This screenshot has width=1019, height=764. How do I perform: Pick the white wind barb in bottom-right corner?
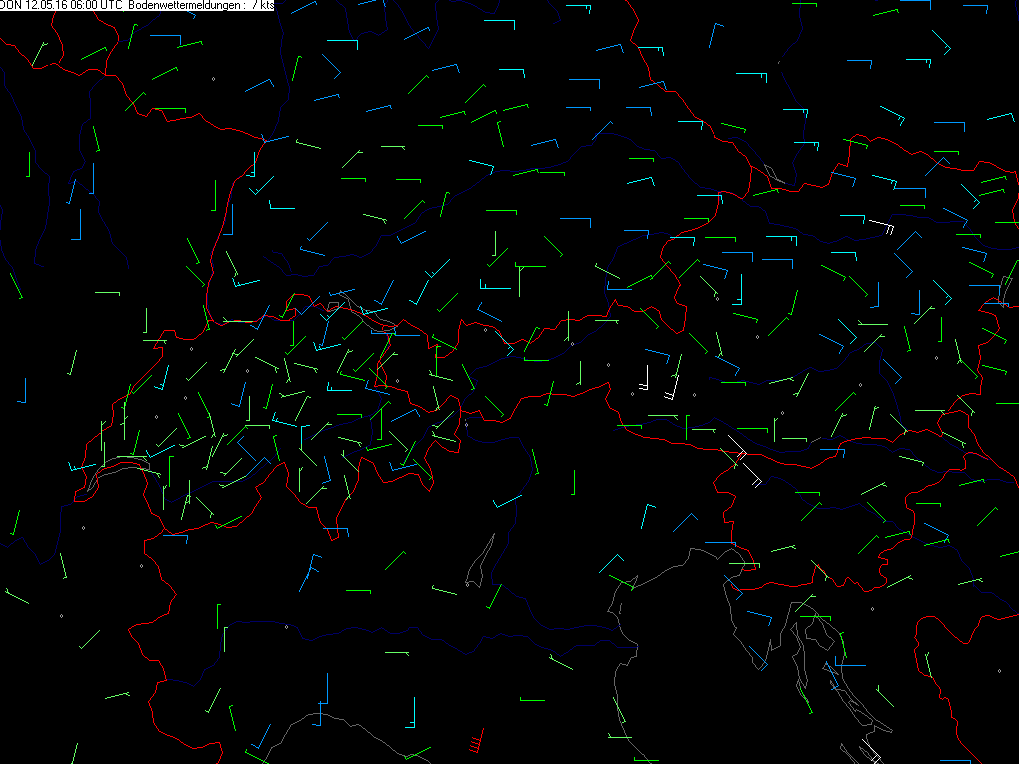click(868, 750)
